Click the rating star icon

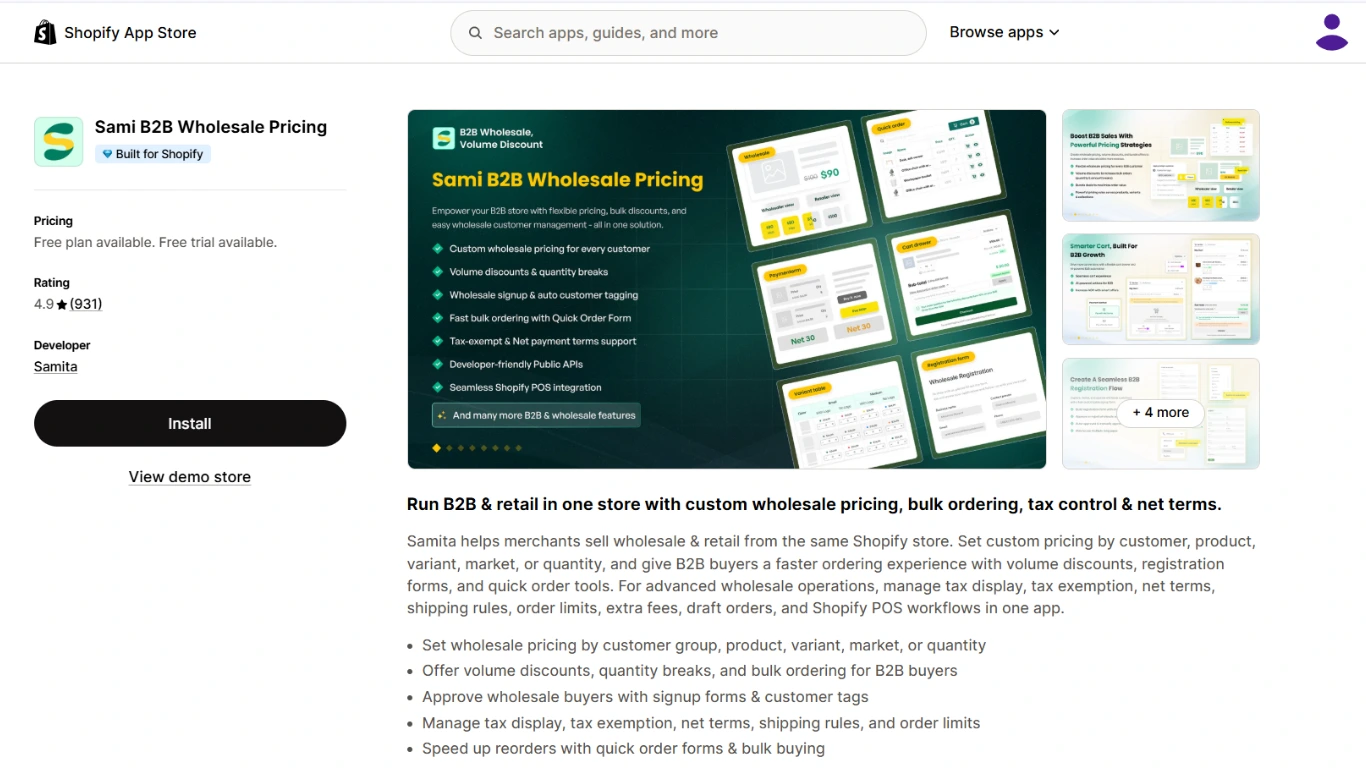click(62, 305)
